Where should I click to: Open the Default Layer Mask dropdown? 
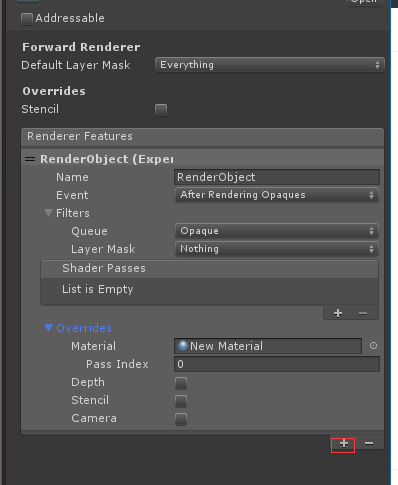point(270,65)
